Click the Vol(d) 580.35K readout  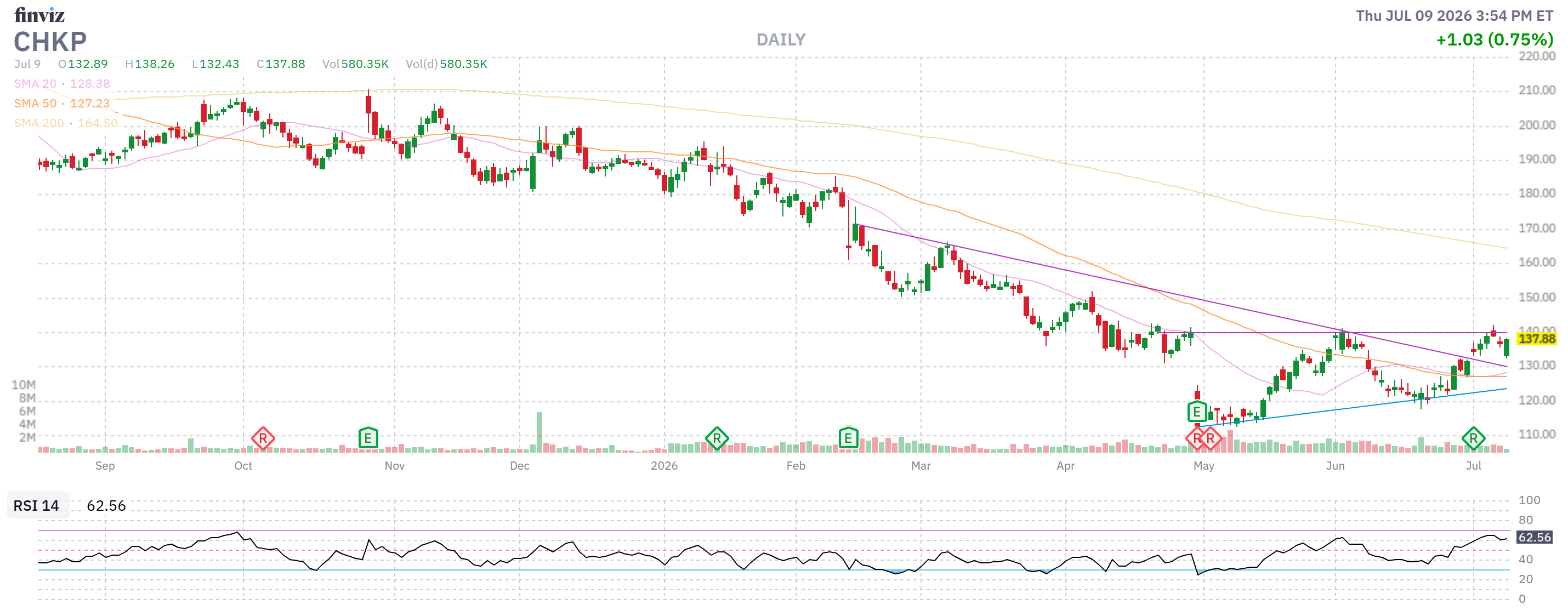click(447, 64)
